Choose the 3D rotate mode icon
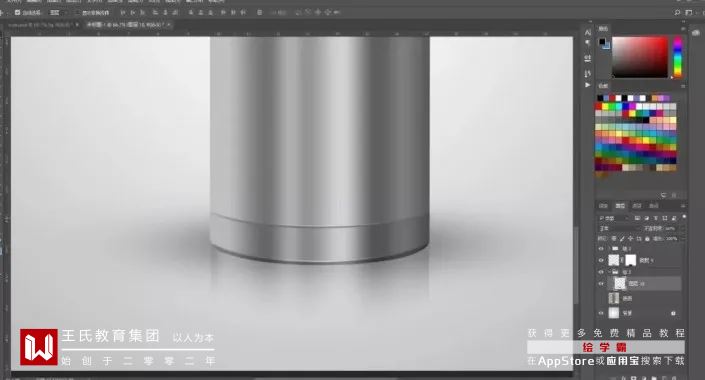This screenshot has width=705, height=380. pyautogui.click(x=298, y=13)
